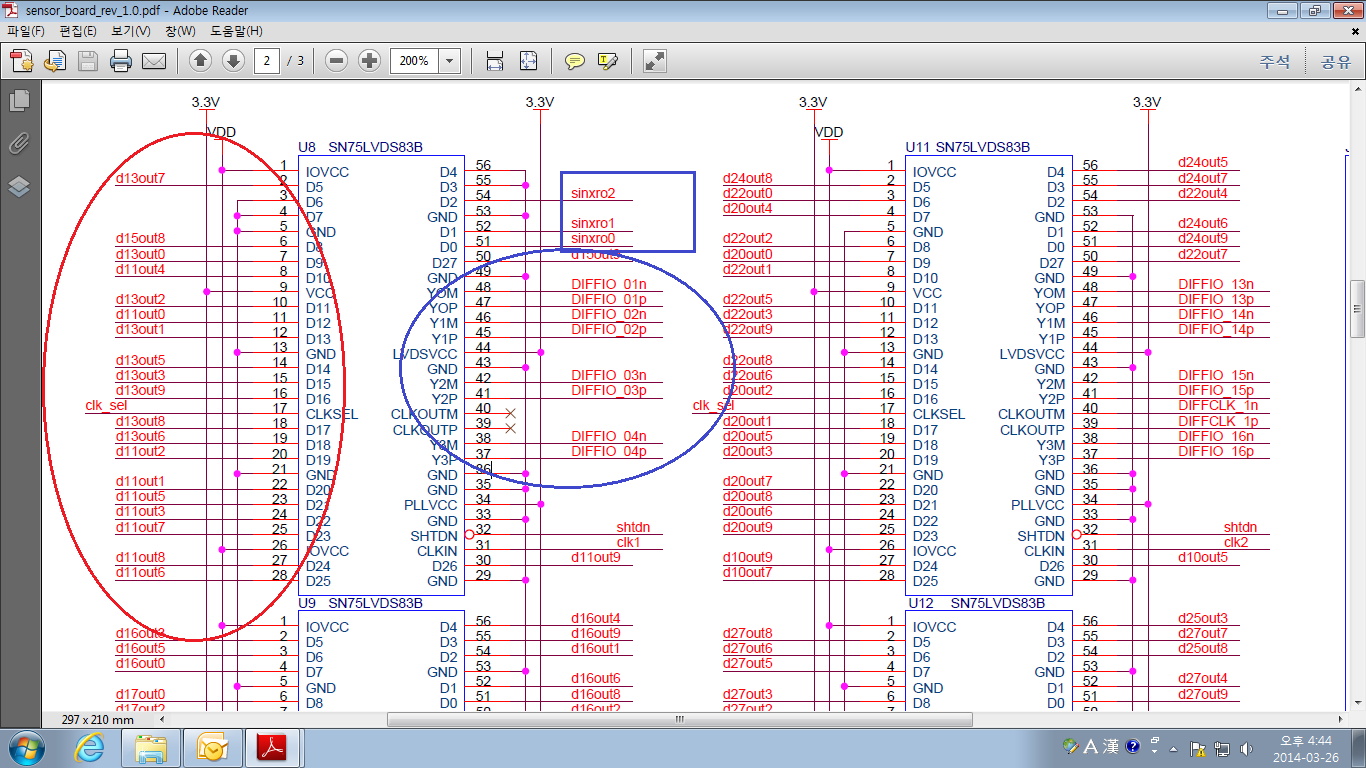Screen dimensions: 1366x768
Task: Click the U9 SN75LVDS83B label
Action: 360,603
